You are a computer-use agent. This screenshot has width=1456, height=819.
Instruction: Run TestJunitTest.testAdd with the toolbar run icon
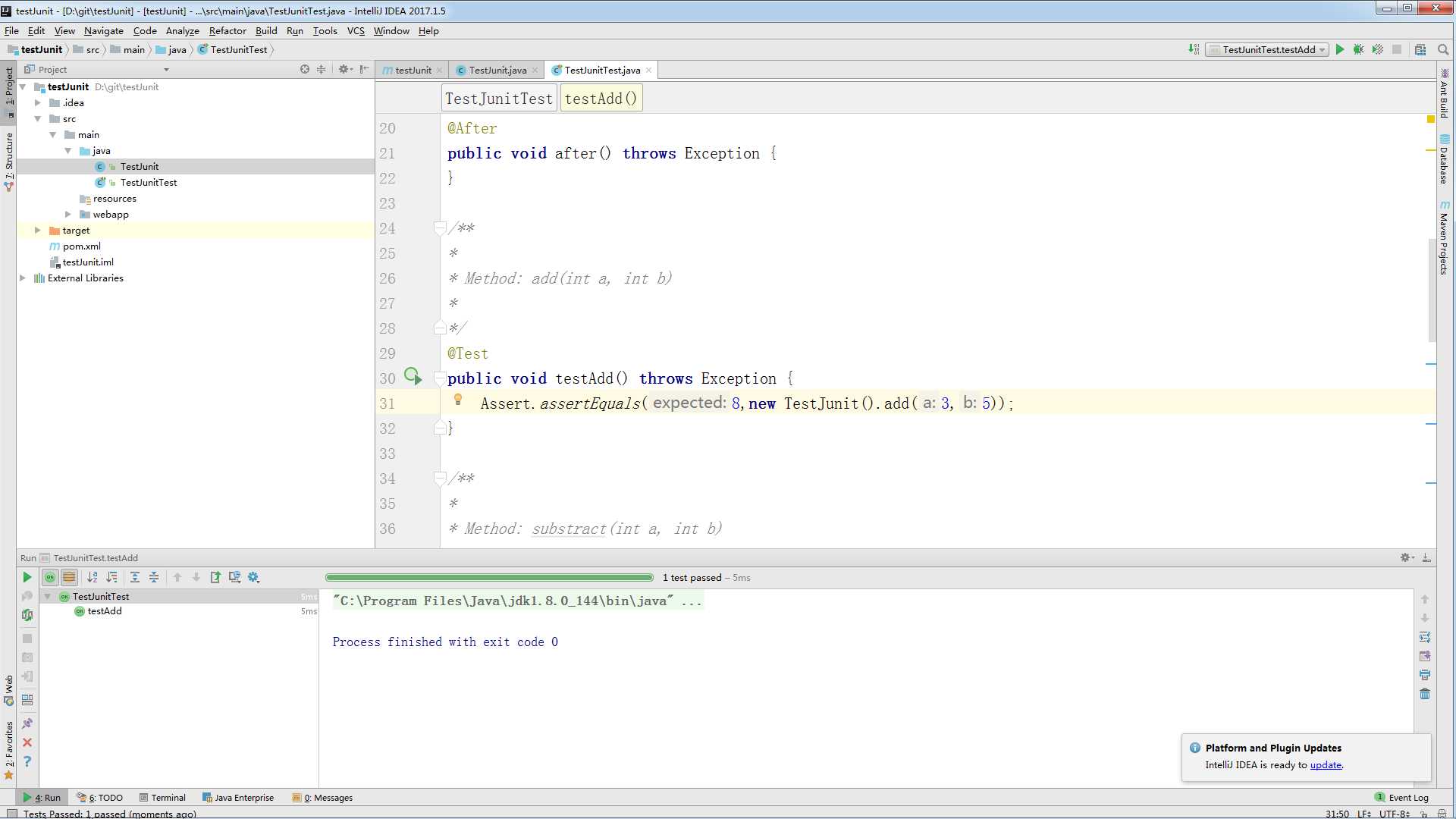click(1340, 49)
